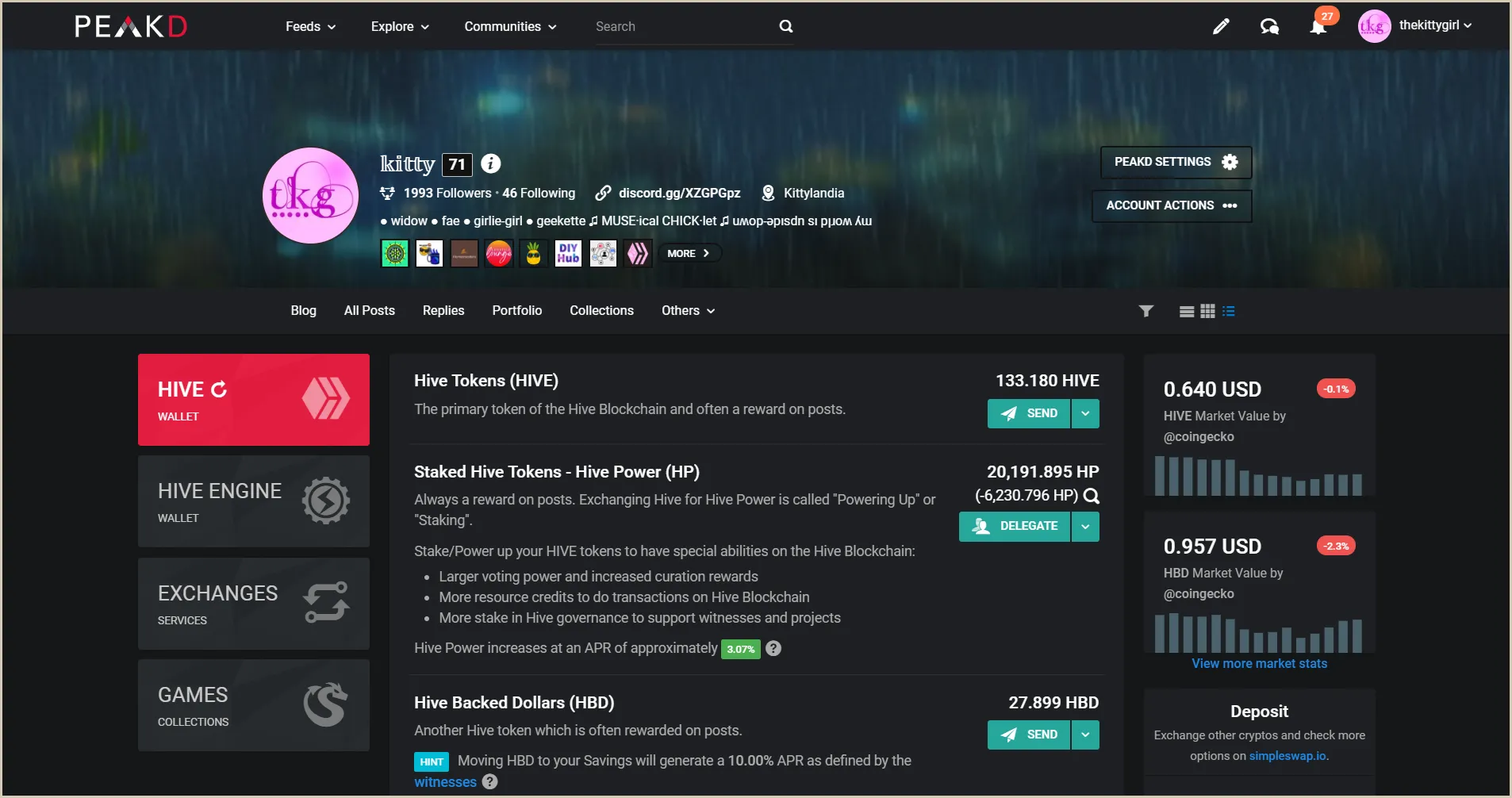1512x798 pixels.
Task: Click the 3.07% APR badge
Action: coord(740,649)
